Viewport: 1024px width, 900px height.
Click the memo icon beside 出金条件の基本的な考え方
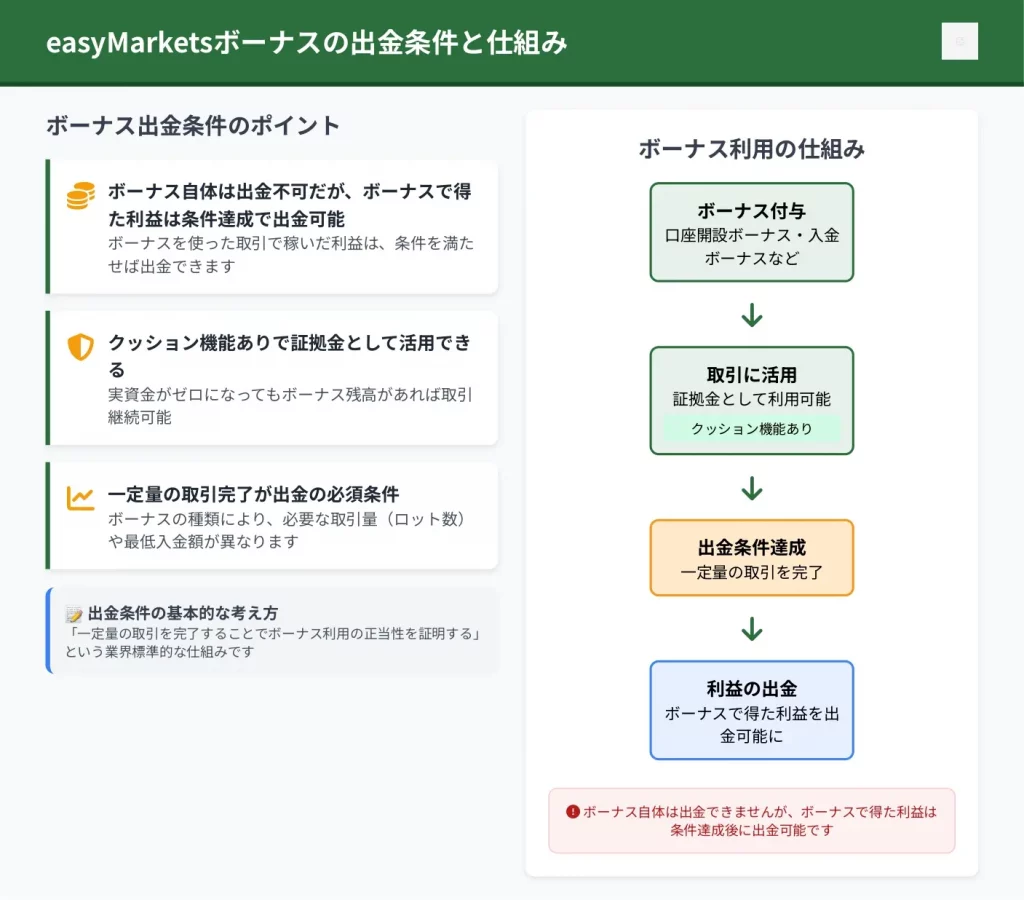point(73,614)
